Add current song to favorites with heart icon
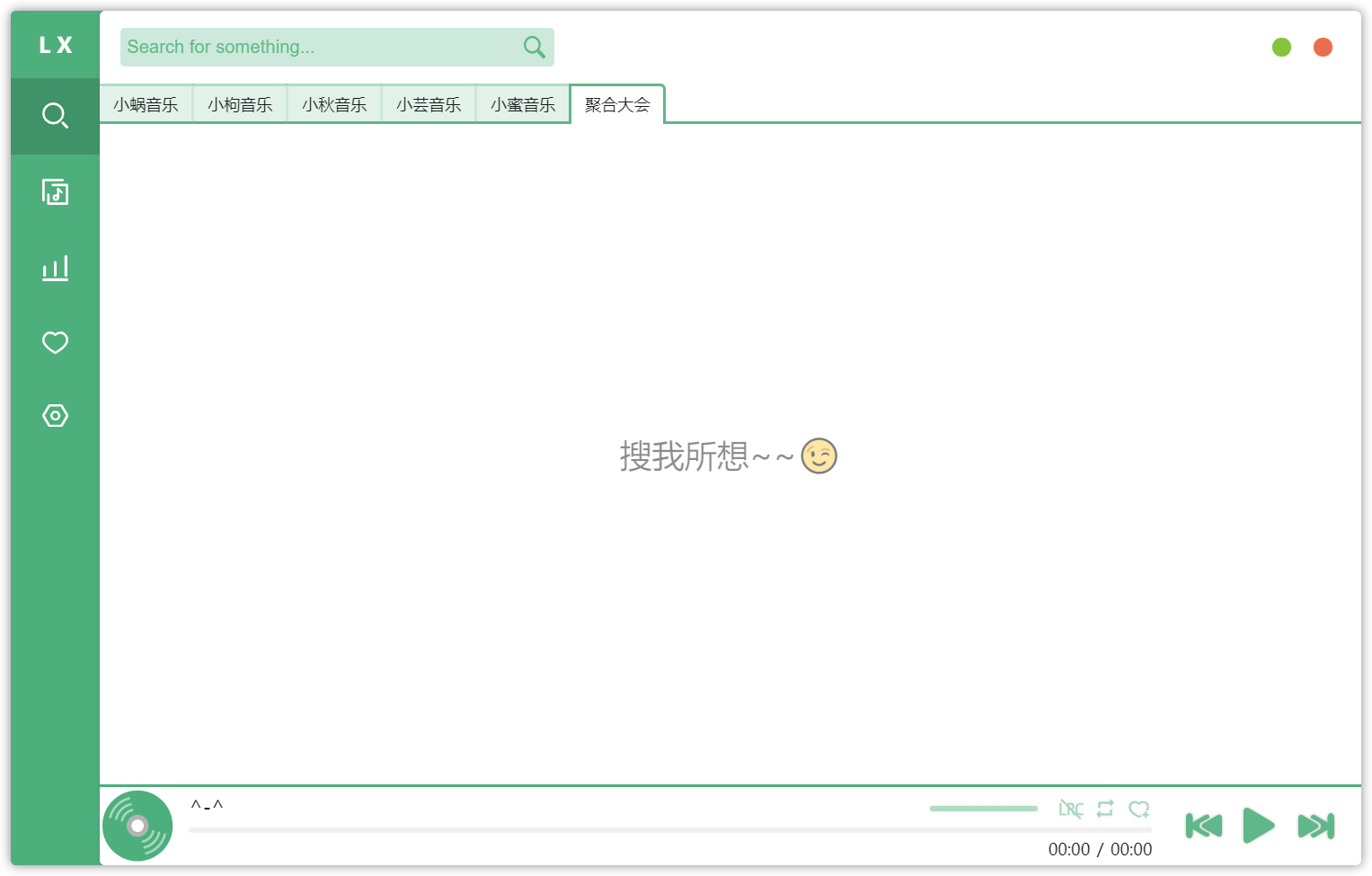The width and height of the screenshot is (1372, 876). coord(1139,809)
